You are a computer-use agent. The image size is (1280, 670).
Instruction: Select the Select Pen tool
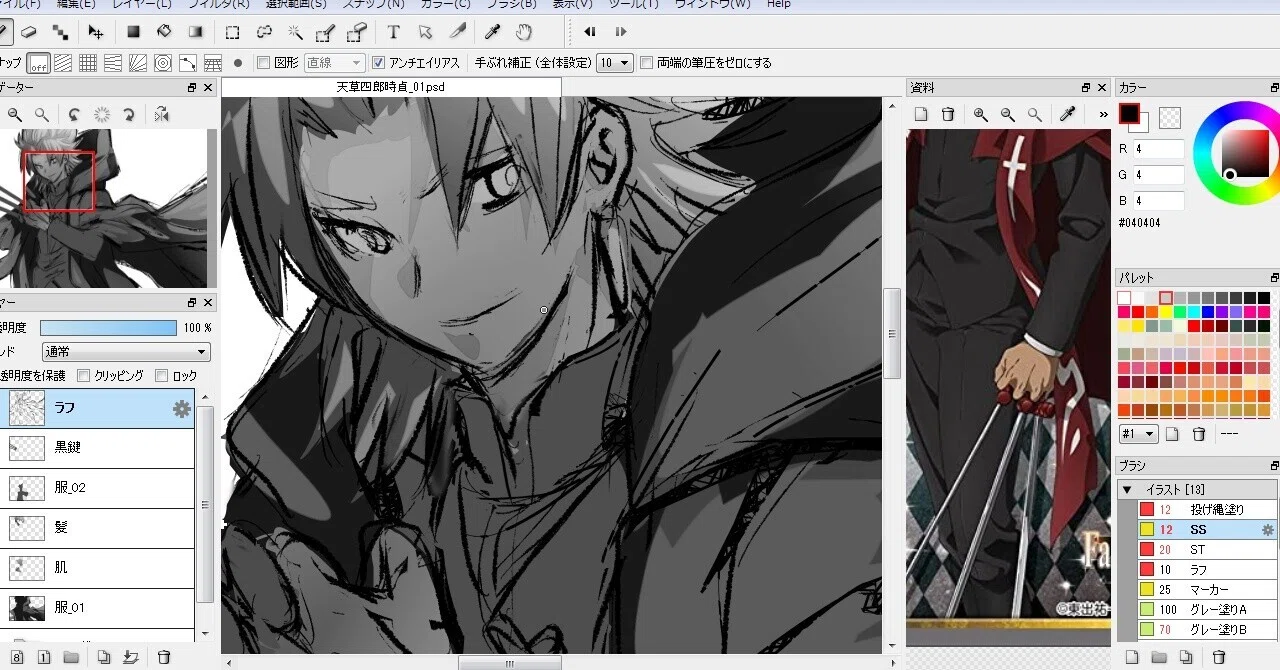(x=326, y=32)
